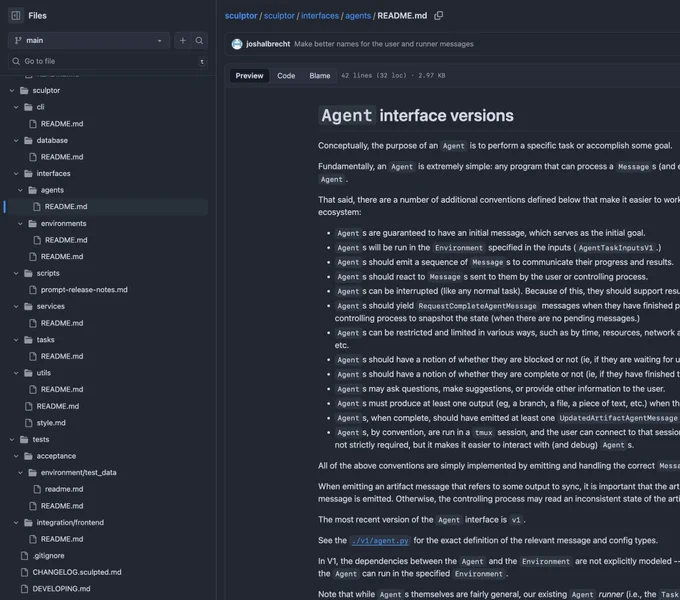Collapse the environments folder chevron
The width and height of the screenshot is (680, 600).
tap(20, 224)
